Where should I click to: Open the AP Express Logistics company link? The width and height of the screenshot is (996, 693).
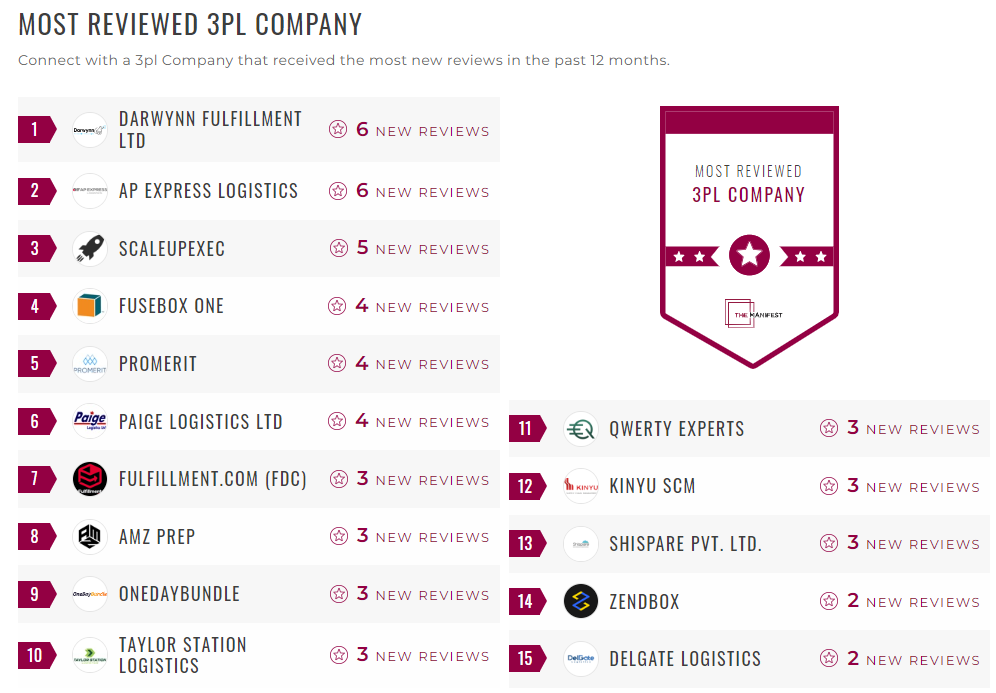(x=208, y=191)
